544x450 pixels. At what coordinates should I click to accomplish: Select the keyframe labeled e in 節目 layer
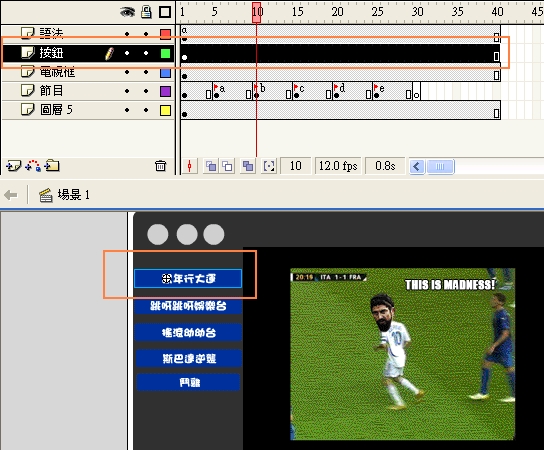(376, 92)
